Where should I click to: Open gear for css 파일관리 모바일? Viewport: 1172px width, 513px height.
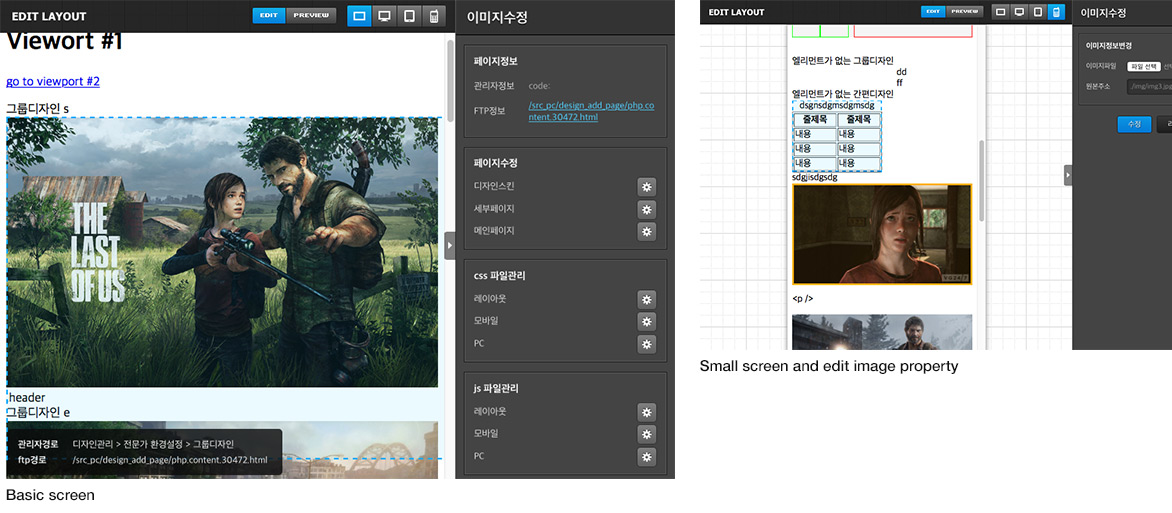[x=647, y=322]
